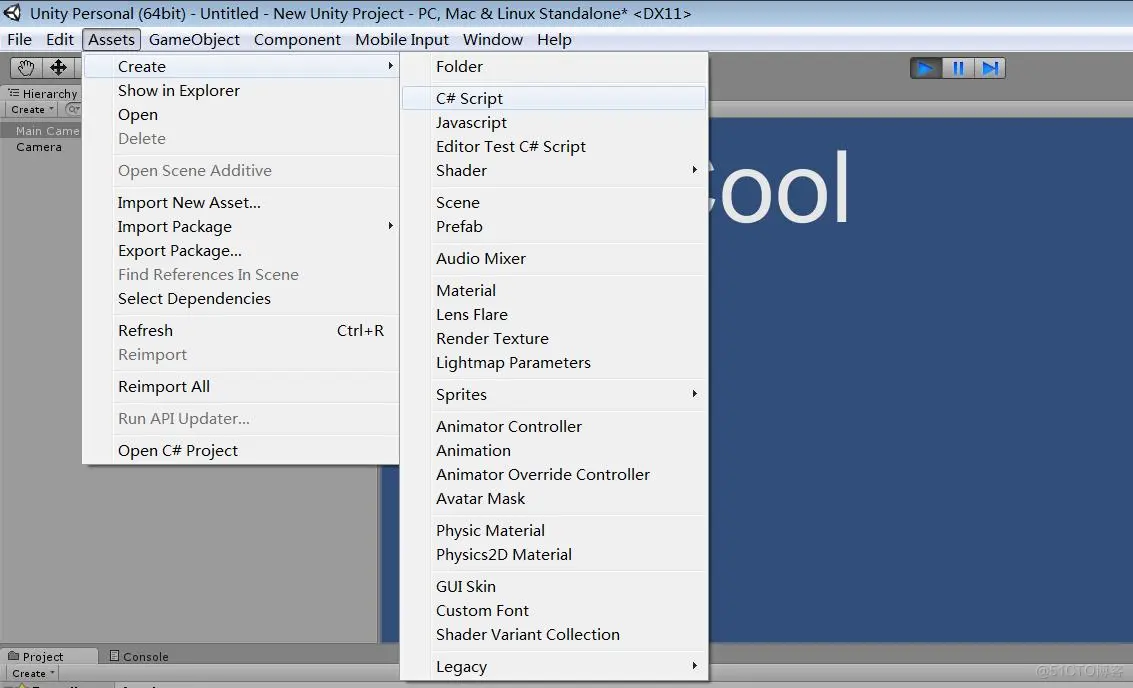The image size is (1133, 688).
Task: Open the Help menu
Action: pos(554,40)
